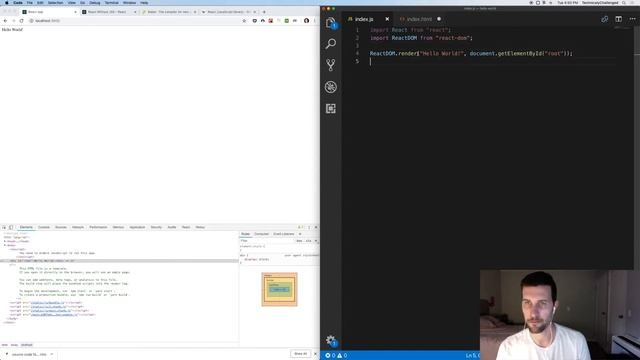Open the Chrome three-dot menu
This screenshot has height=360, width=640.
coord(314,21)
